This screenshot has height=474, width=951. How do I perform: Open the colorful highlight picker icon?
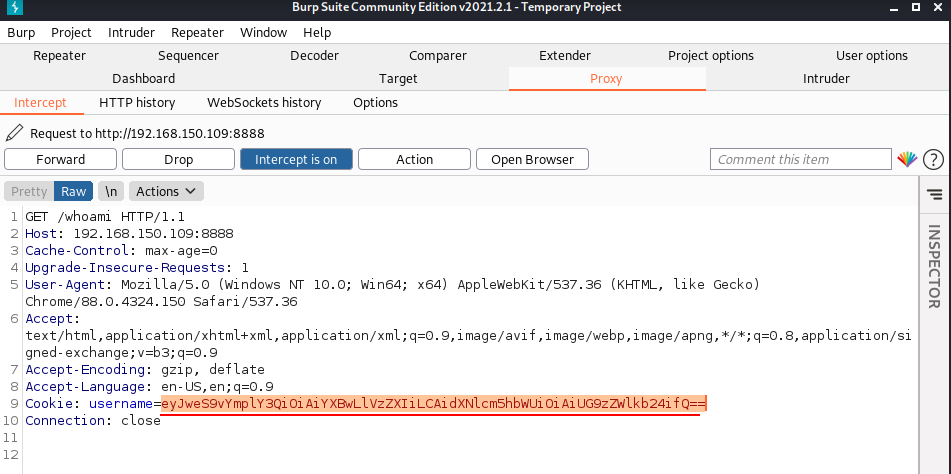[x=906, y=160]
